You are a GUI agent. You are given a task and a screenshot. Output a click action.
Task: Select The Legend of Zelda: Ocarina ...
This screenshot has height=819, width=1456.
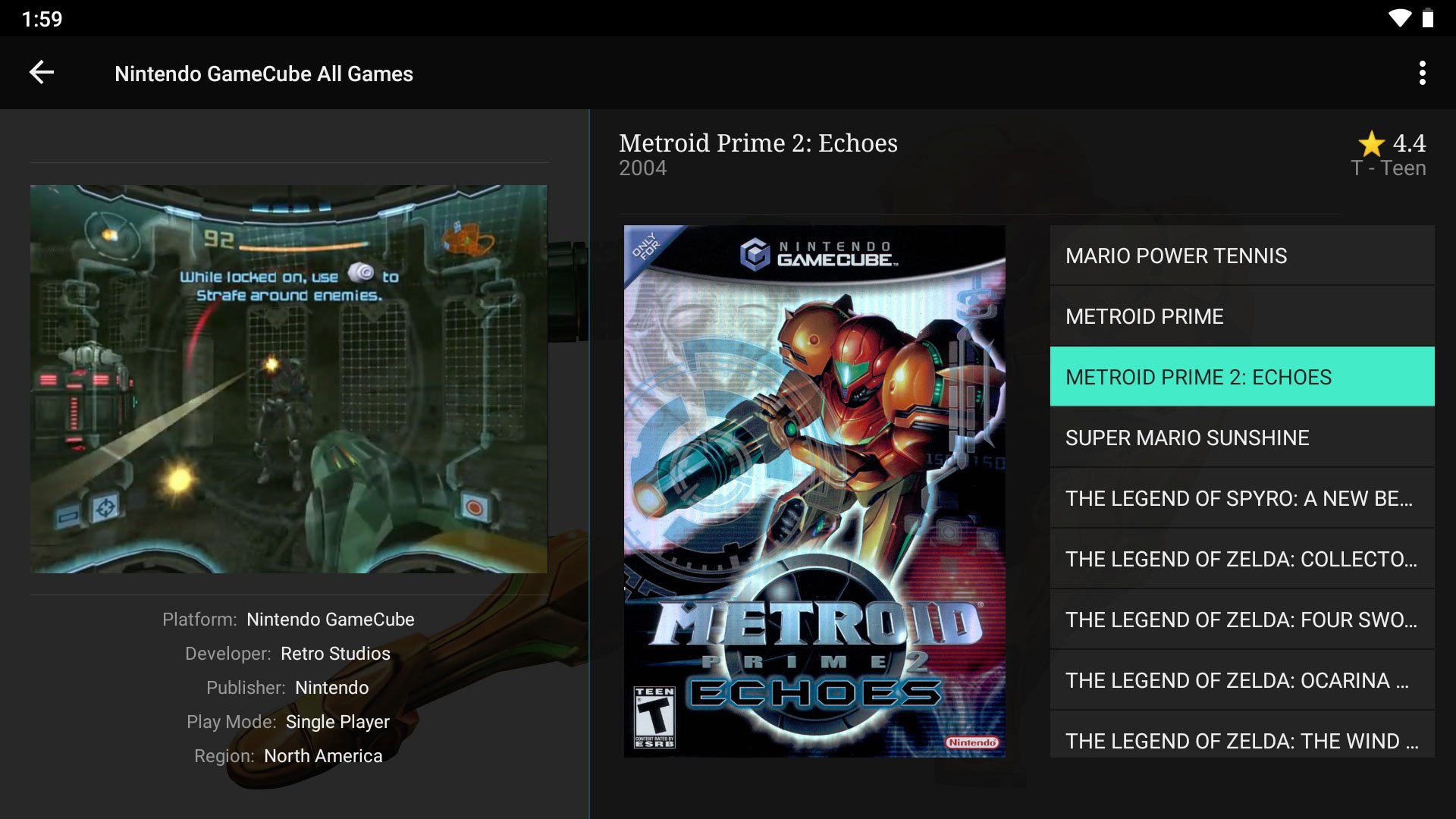1242,680
